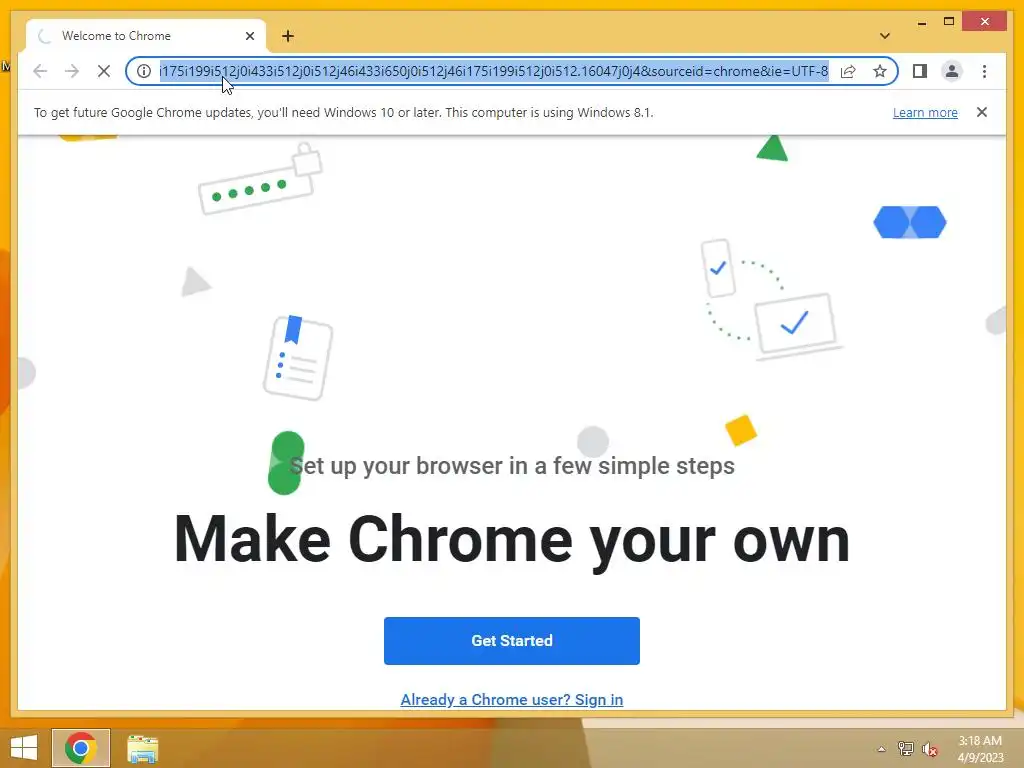Click Chrome icon in the taskbar
The width and height of the screenshot is (1024, 768).
[x=81, y=748]
